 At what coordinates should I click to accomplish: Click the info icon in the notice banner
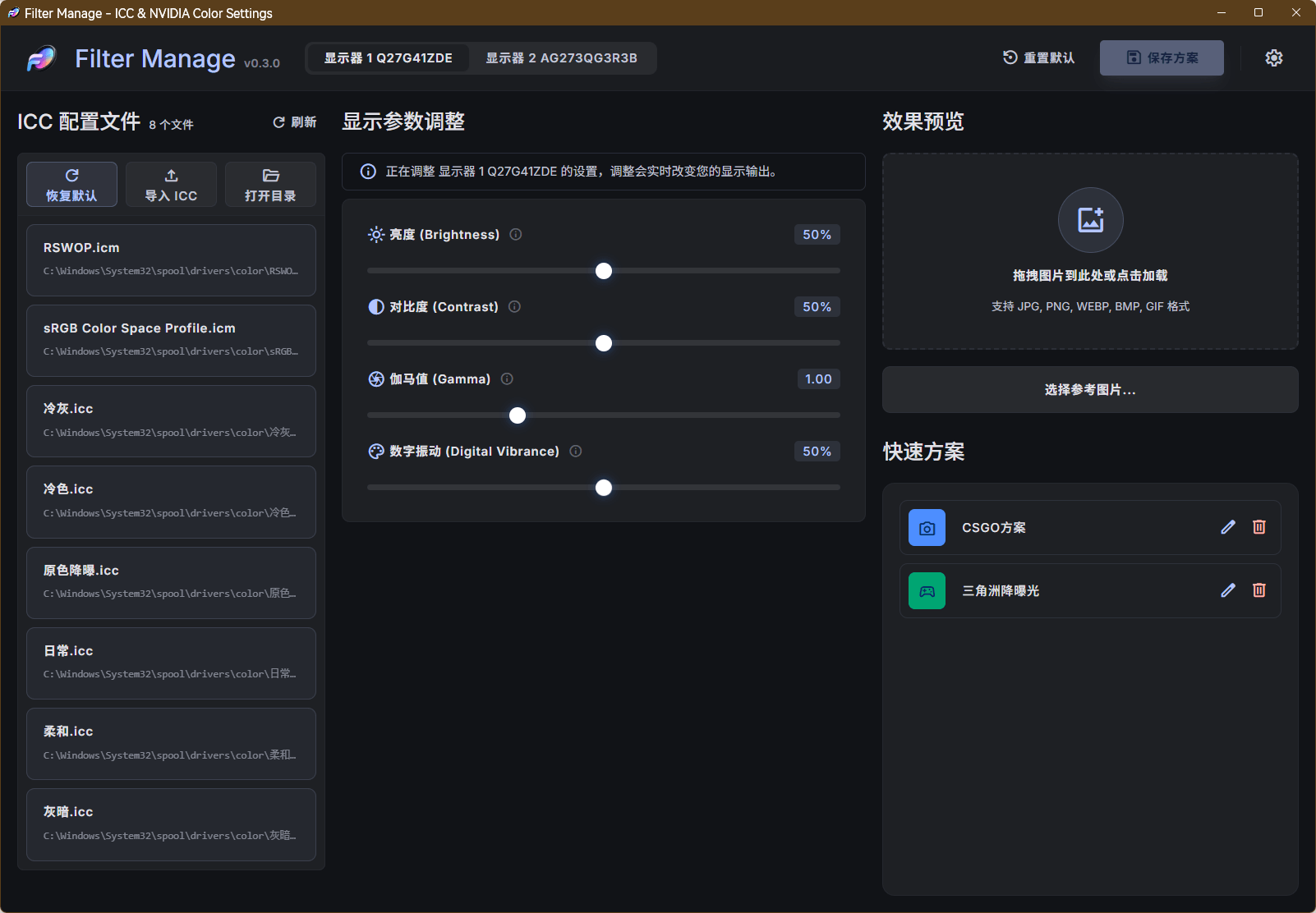(x=368, y=171)
